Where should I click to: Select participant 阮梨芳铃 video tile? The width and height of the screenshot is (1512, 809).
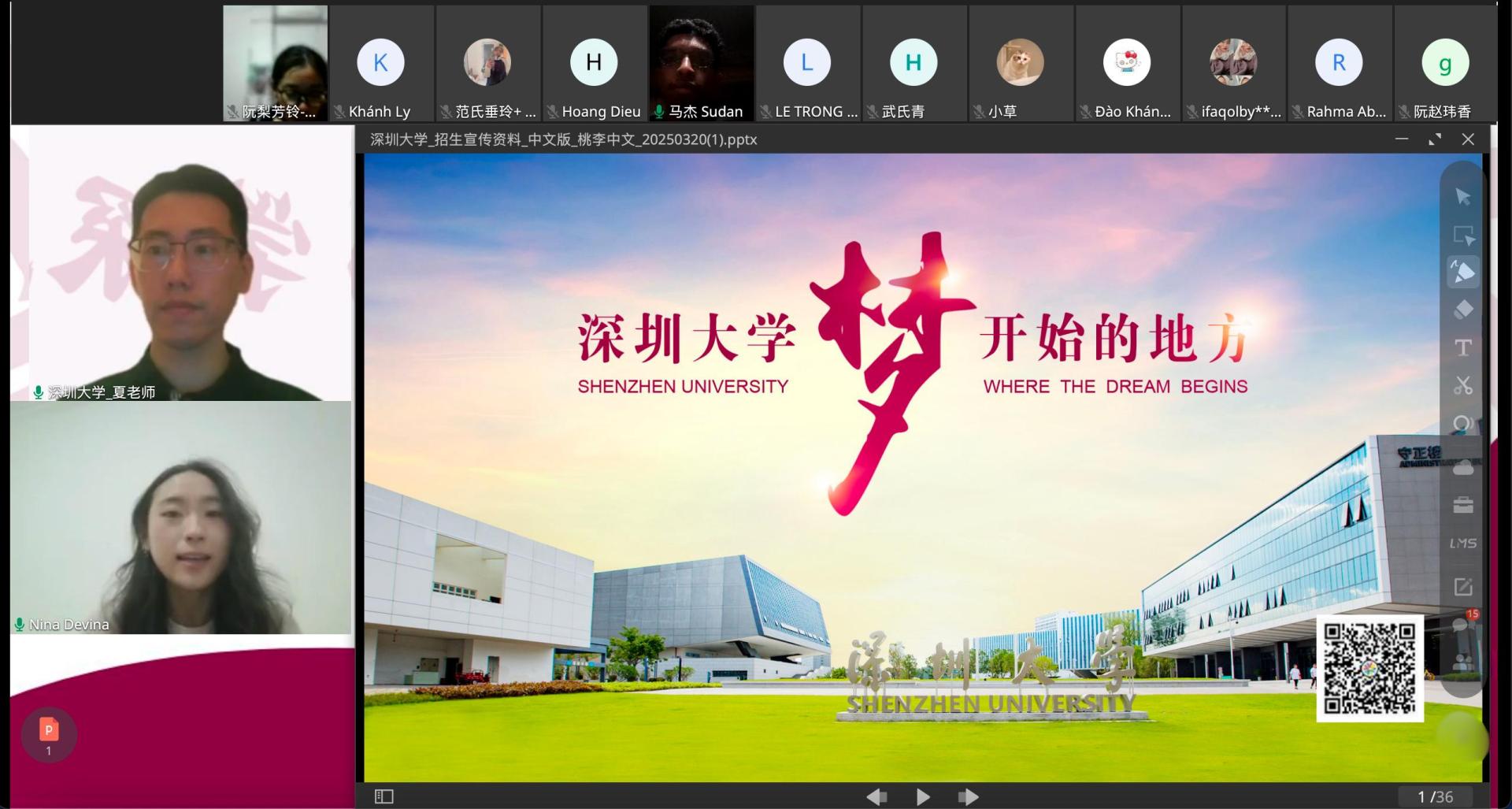(276, 63)
